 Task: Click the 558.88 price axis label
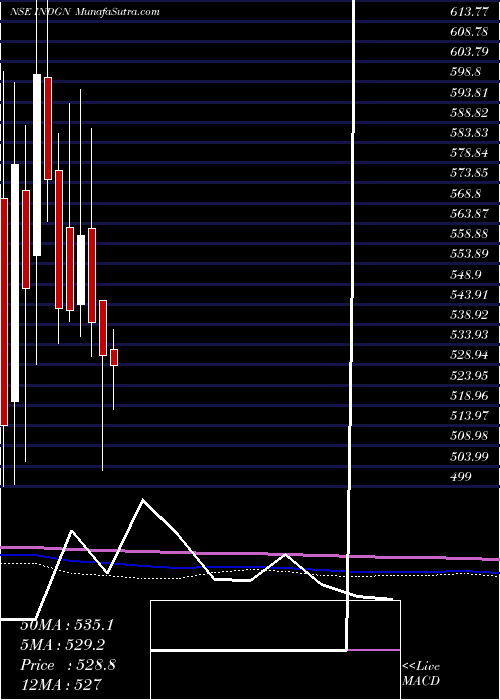[x=470, y=234]
